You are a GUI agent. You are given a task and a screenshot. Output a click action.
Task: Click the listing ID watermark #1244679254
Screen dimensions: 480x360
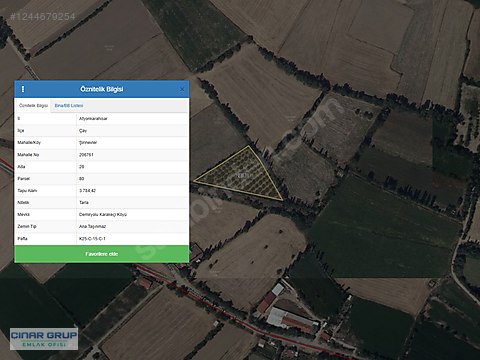43,17
